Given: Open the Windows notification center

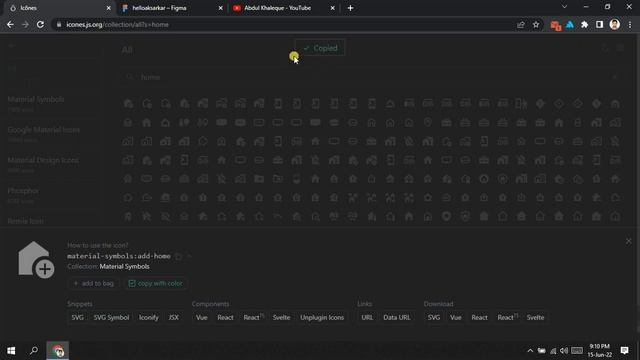Looking at the screenshot, I should (x=624, y=351).
